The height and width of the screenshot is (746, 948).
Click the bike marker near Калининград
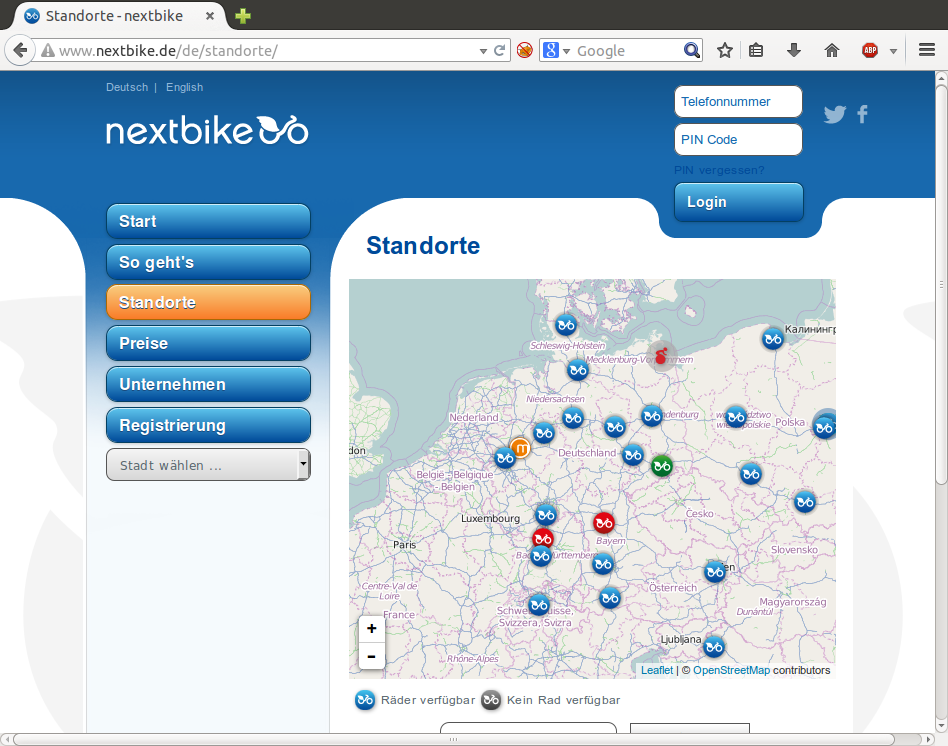(773, 339)
